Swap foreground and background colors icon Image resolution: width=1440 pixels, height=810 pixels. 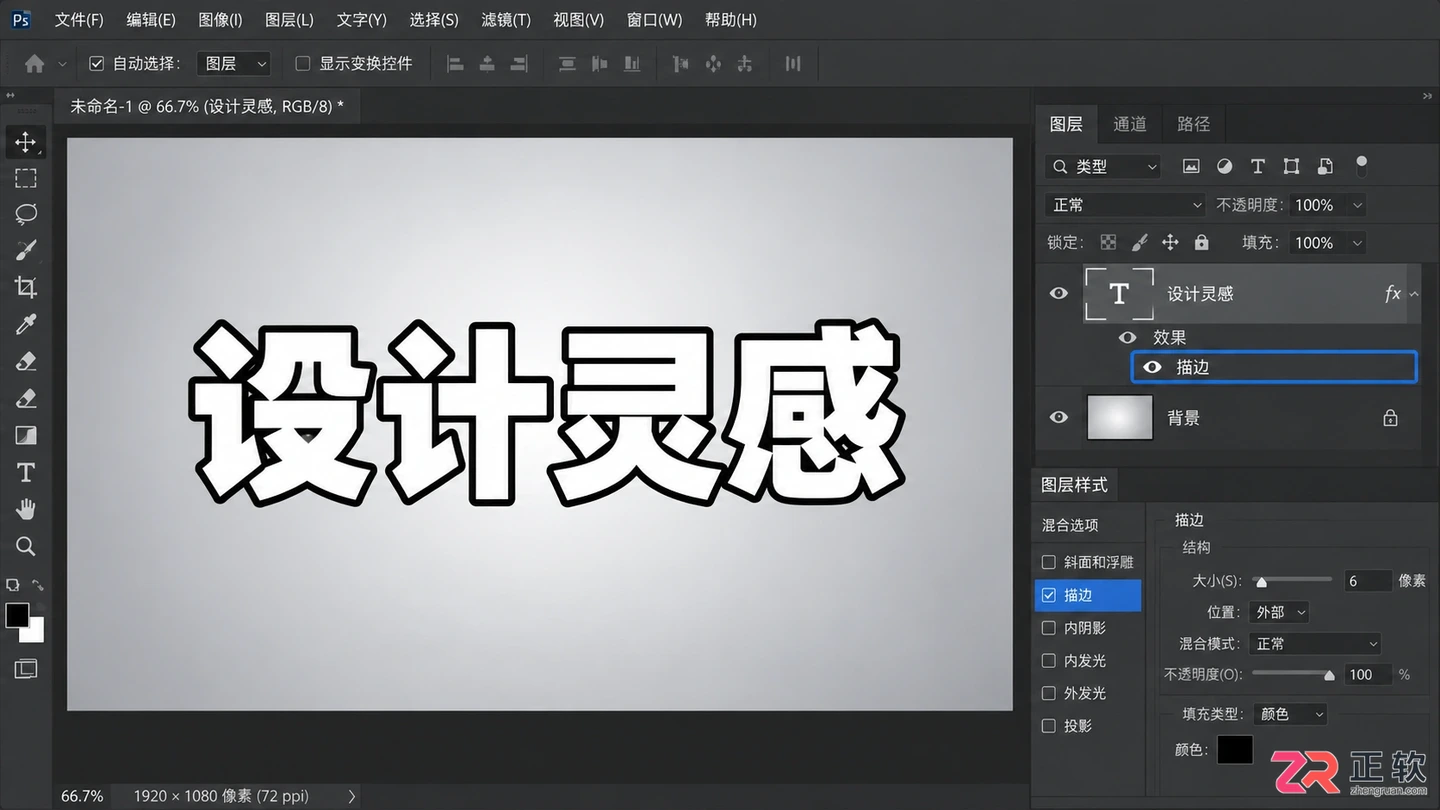tap(38, 585)
